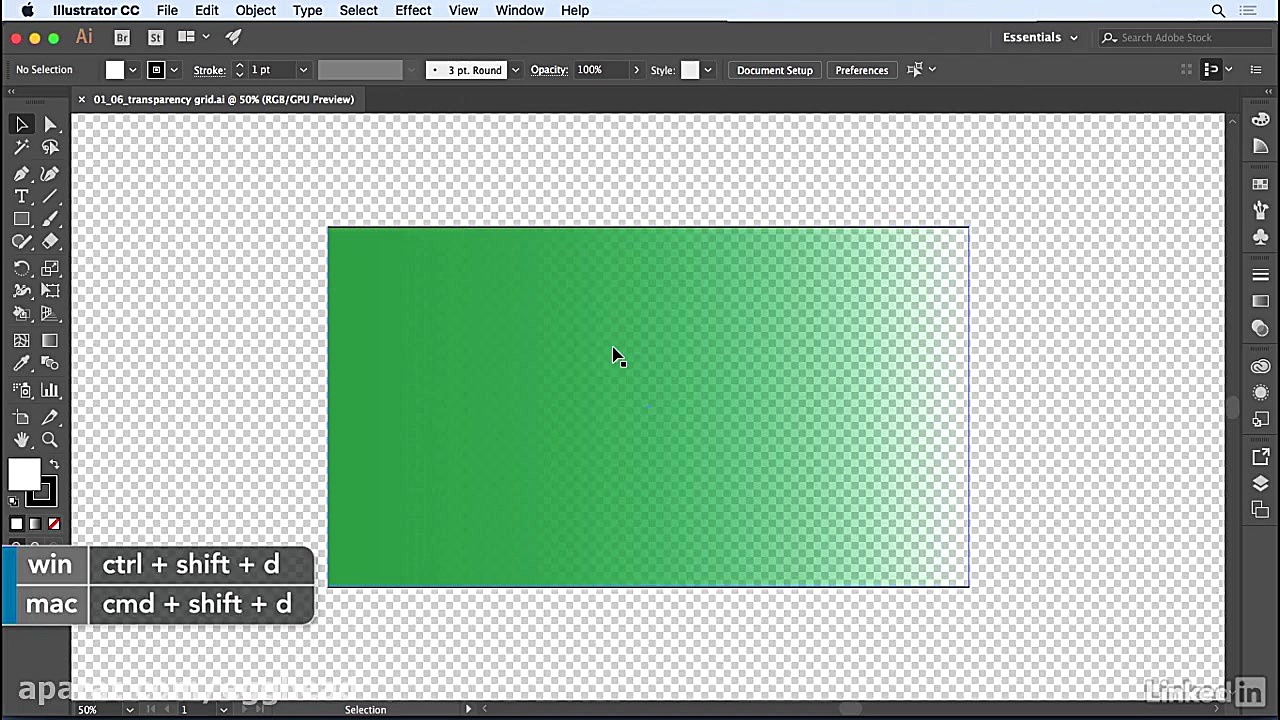Select the Type tool
This screenshot has height=720, width=1280.
coord(22,196)
